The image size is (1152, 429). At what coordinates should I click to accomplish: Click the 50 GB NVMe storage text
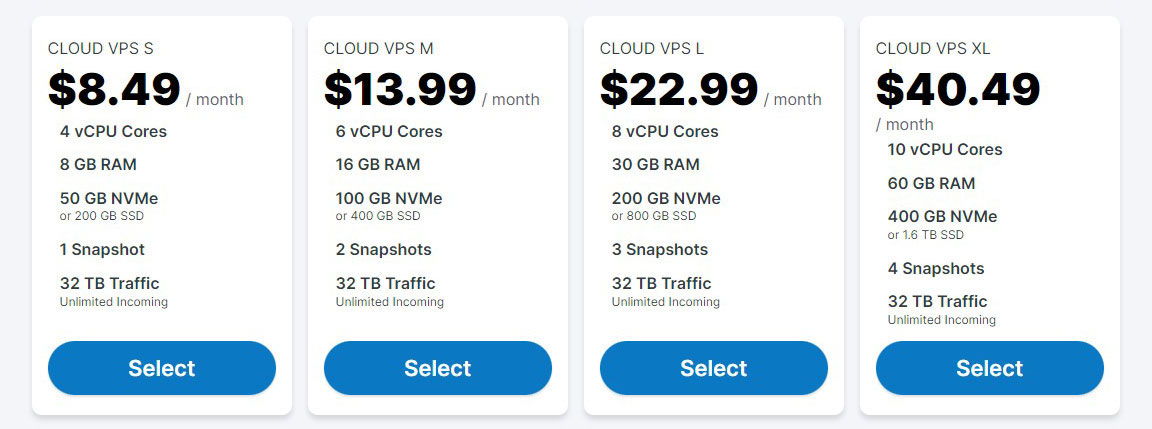(109, 198)
